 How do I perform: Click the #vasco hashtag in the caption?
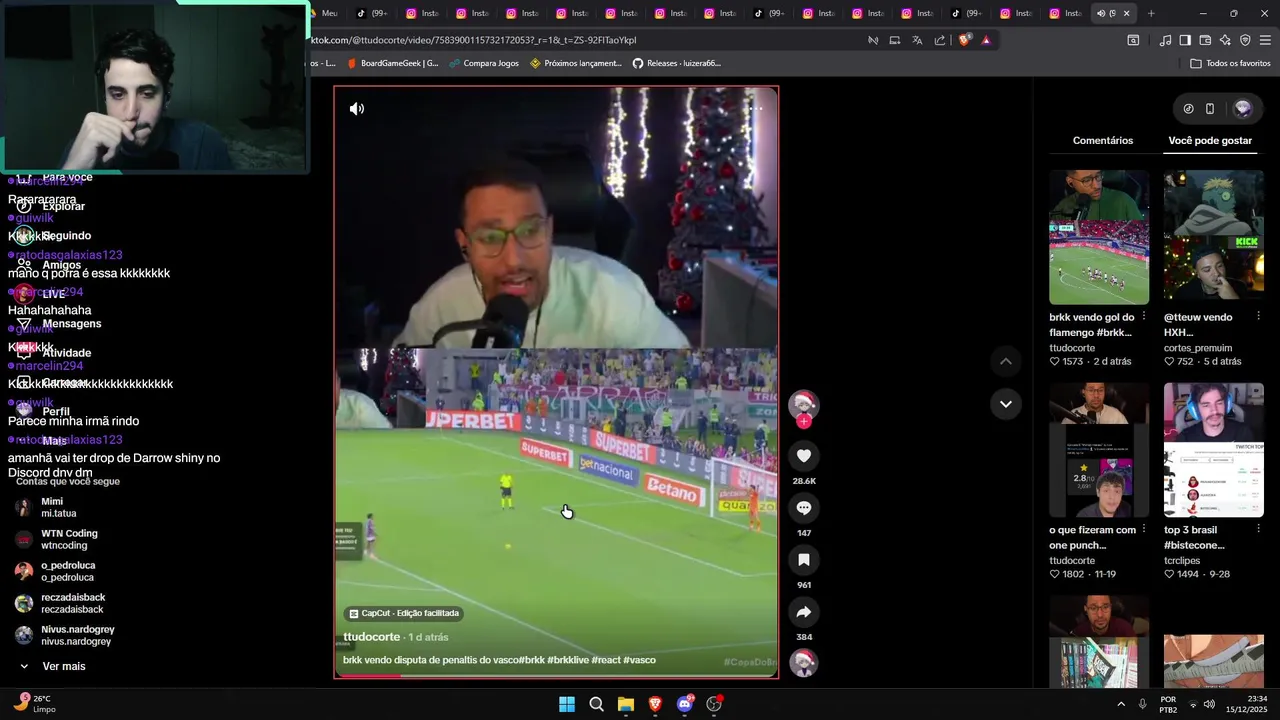(638, 660)
